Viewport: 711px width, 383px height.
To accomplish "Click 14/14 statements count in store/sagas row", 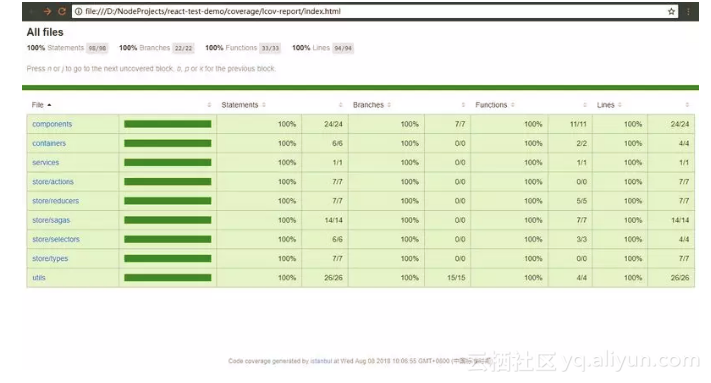I will pyautogui.click(x=333, y=220).
